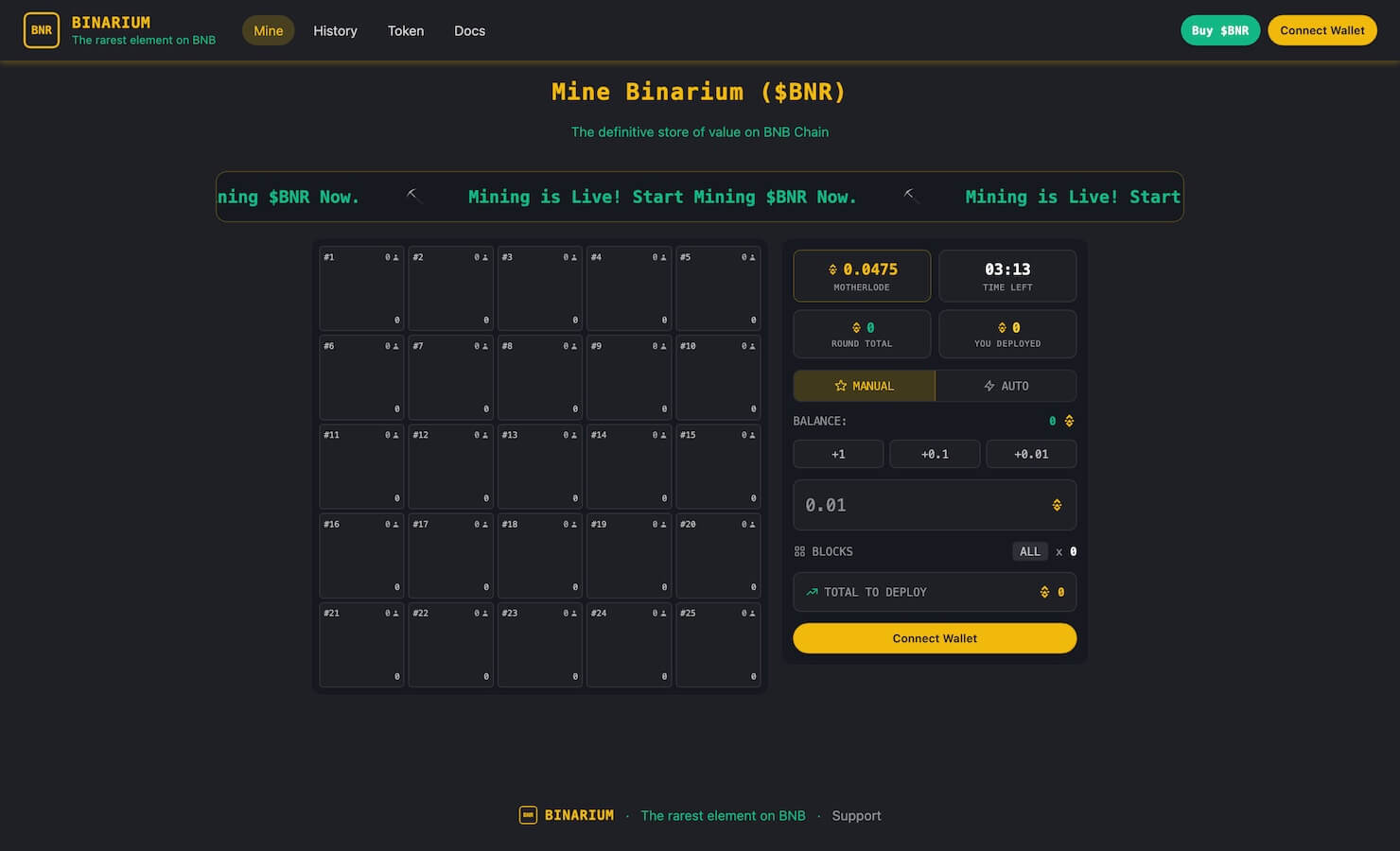Go to the Docs page
1400x851 pixels.
coord(469,30)
